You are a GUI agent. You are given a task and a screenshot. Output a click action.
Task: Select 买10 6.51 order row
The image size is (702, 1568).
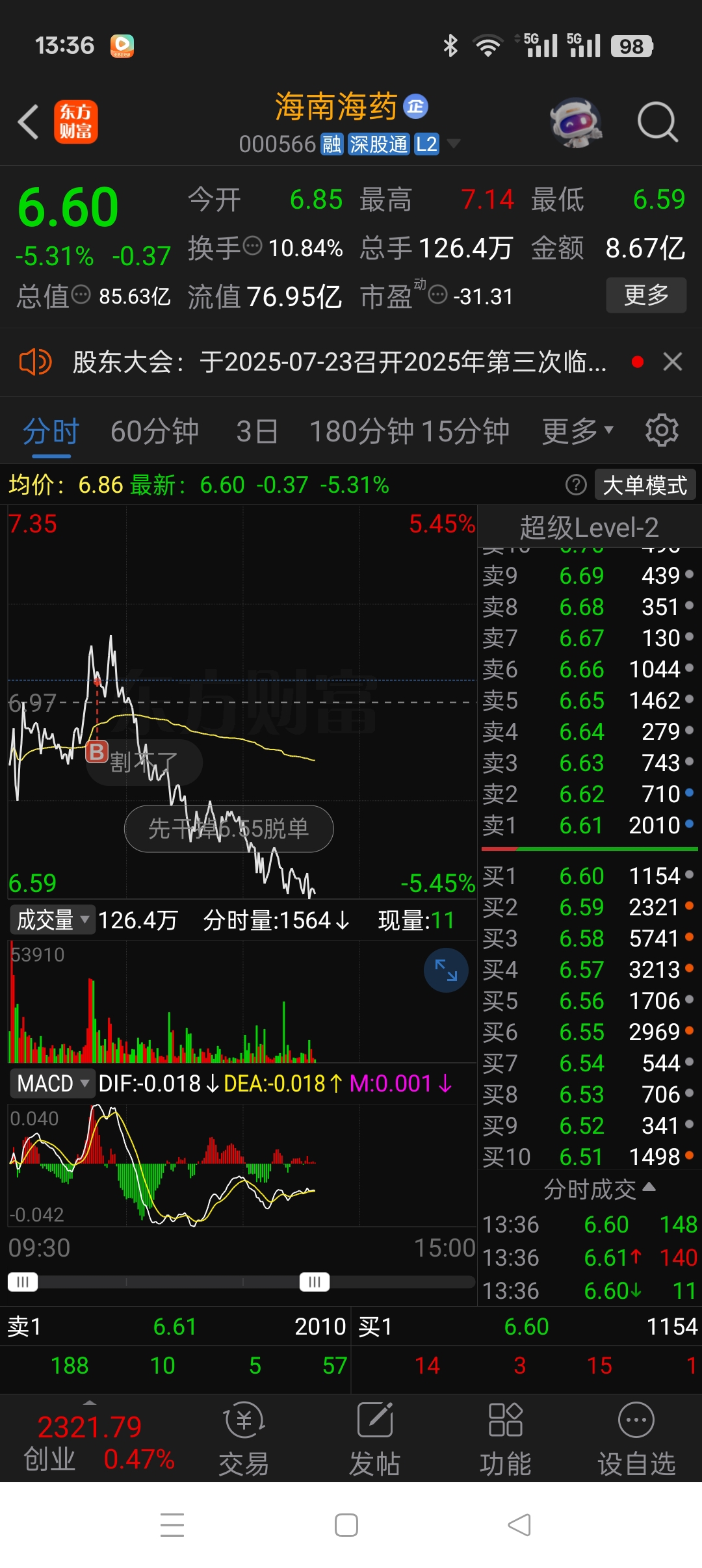(589, 1156)
